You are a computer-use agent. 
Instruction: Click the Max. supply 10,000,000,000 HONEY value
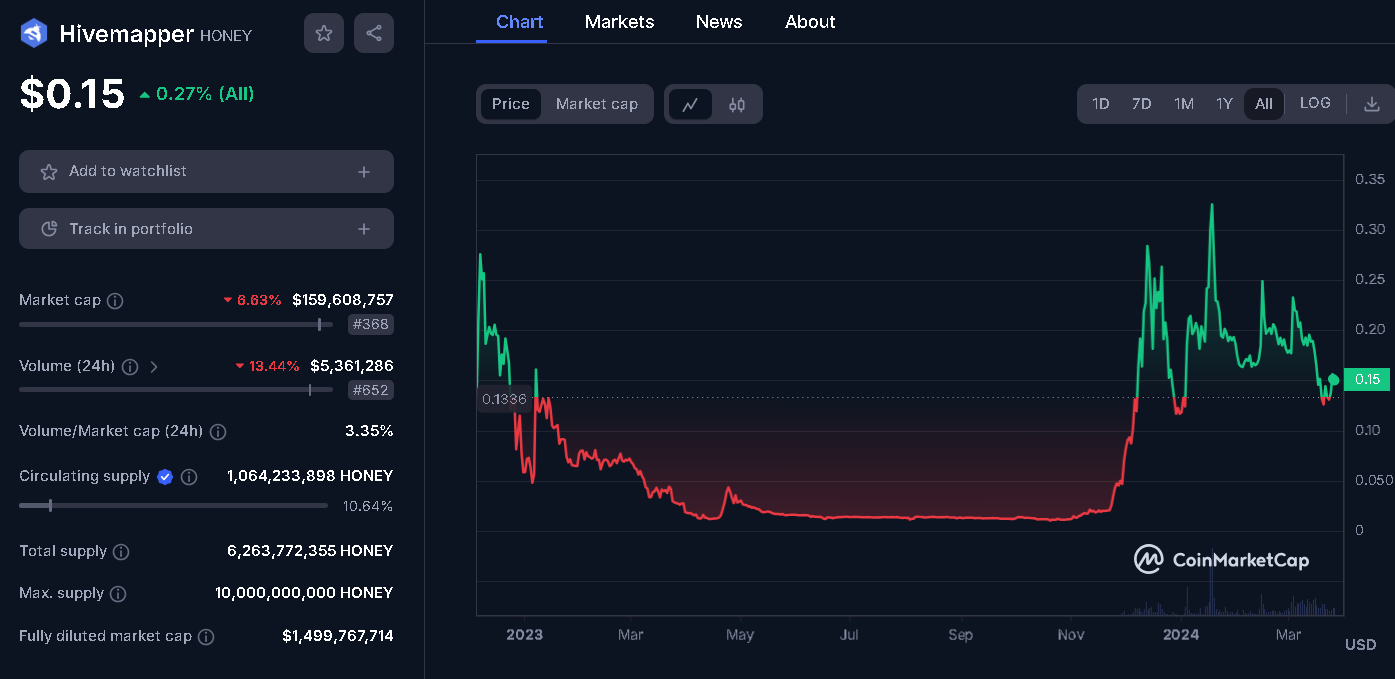(304, 593)
